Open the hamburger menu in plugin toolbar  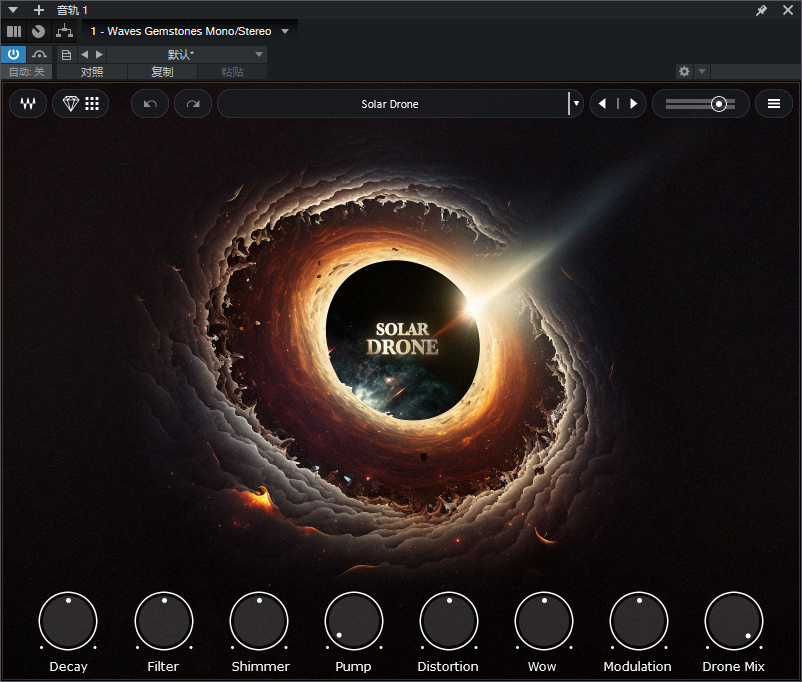coord(774,104)
